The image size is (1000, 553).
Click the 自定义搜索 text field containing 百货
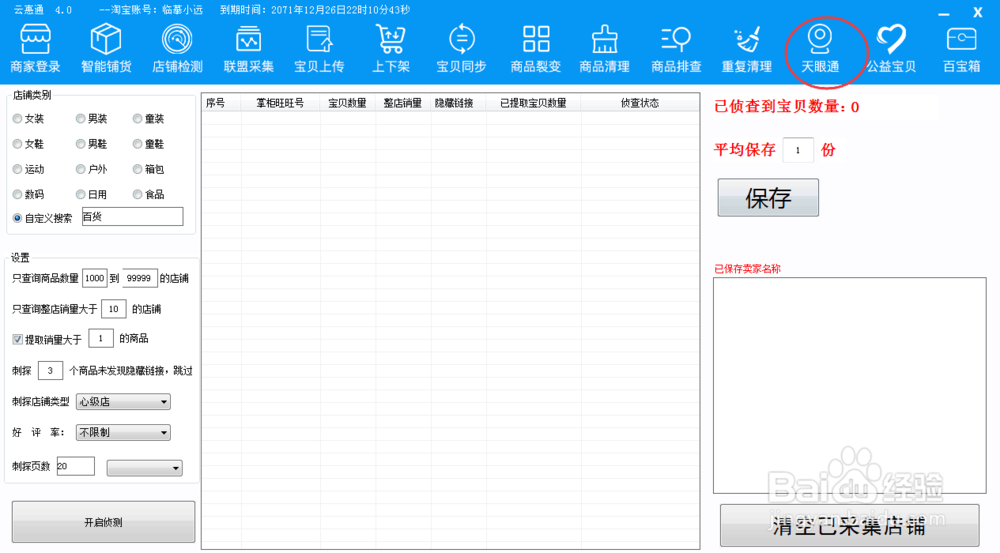tap(133, 217)
